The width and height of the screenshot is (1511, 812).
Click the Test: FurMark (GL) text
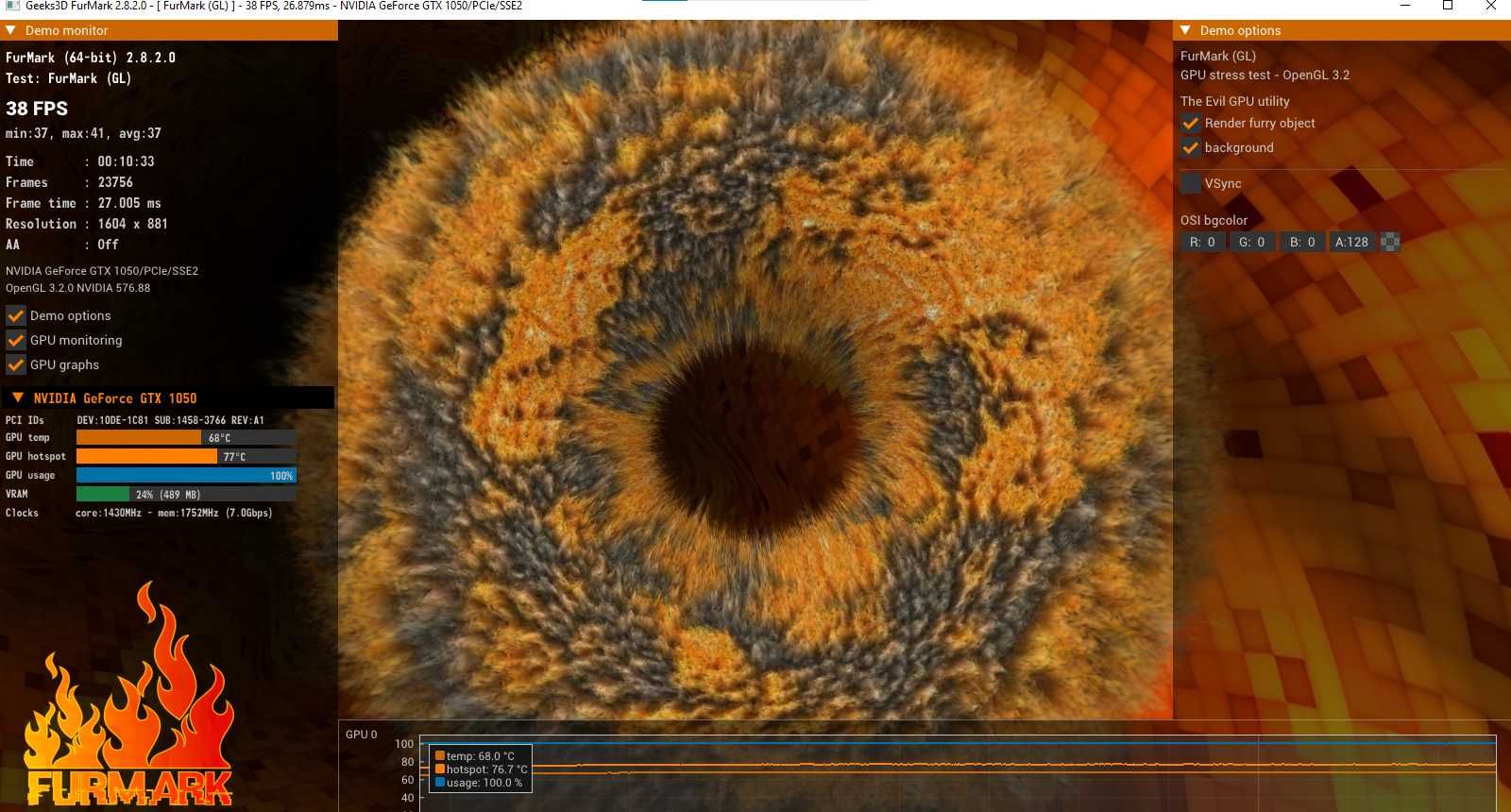68,78
